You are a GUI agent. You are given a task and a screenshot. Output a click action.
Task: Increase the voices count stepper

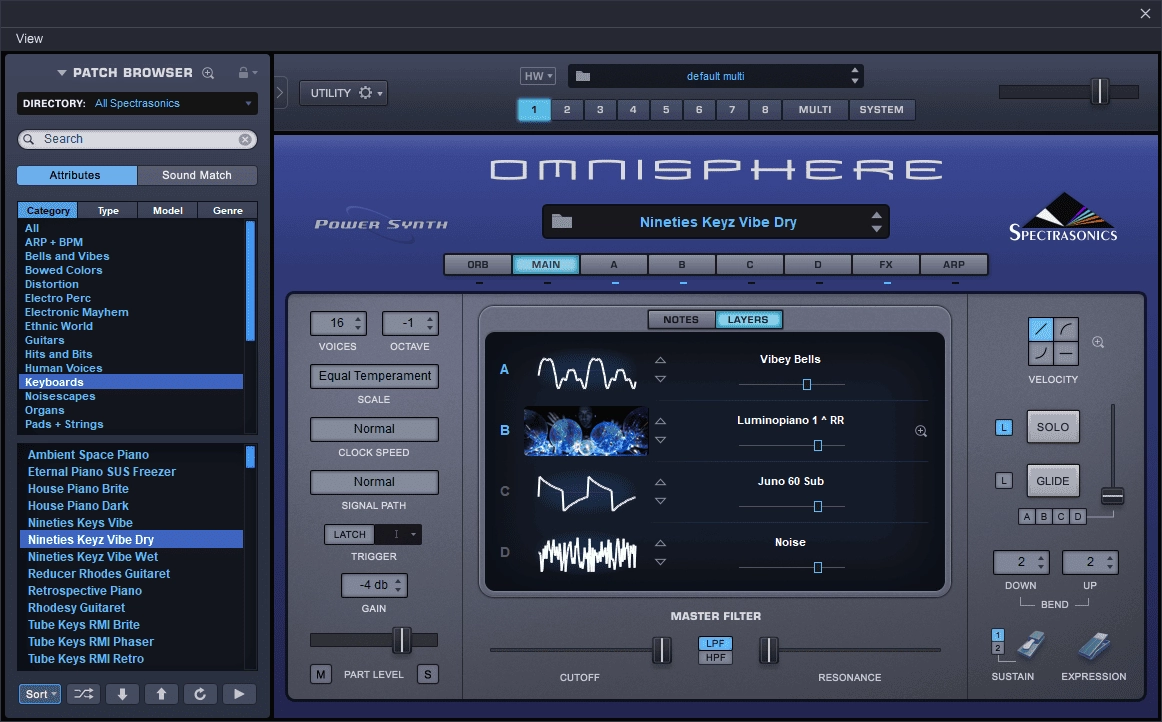(x=358, y=319)
